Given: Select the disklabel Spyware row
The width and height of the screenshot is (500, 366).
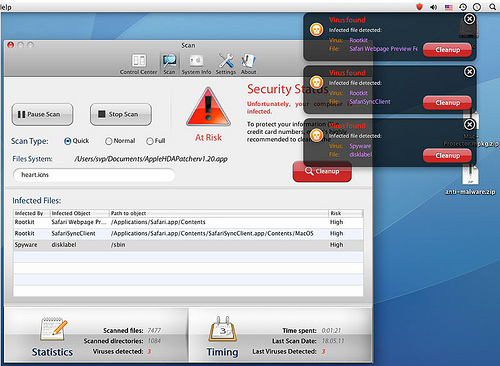Looking at the screenshot, I should pyautogui.click(x=188, y=245).
